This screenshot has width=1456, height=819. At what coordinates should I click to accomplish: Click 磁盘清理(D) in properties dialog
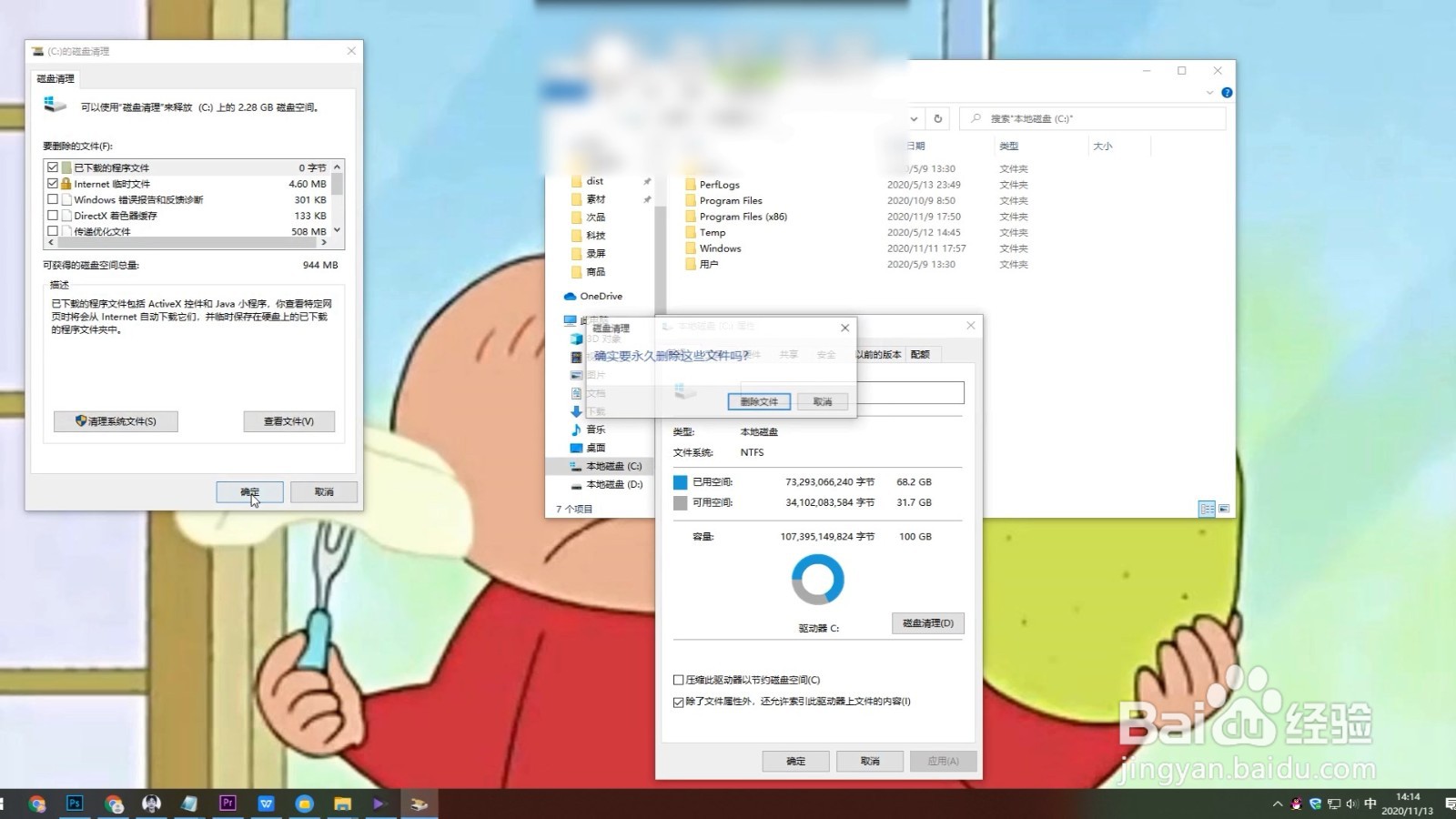click(928, 623)
